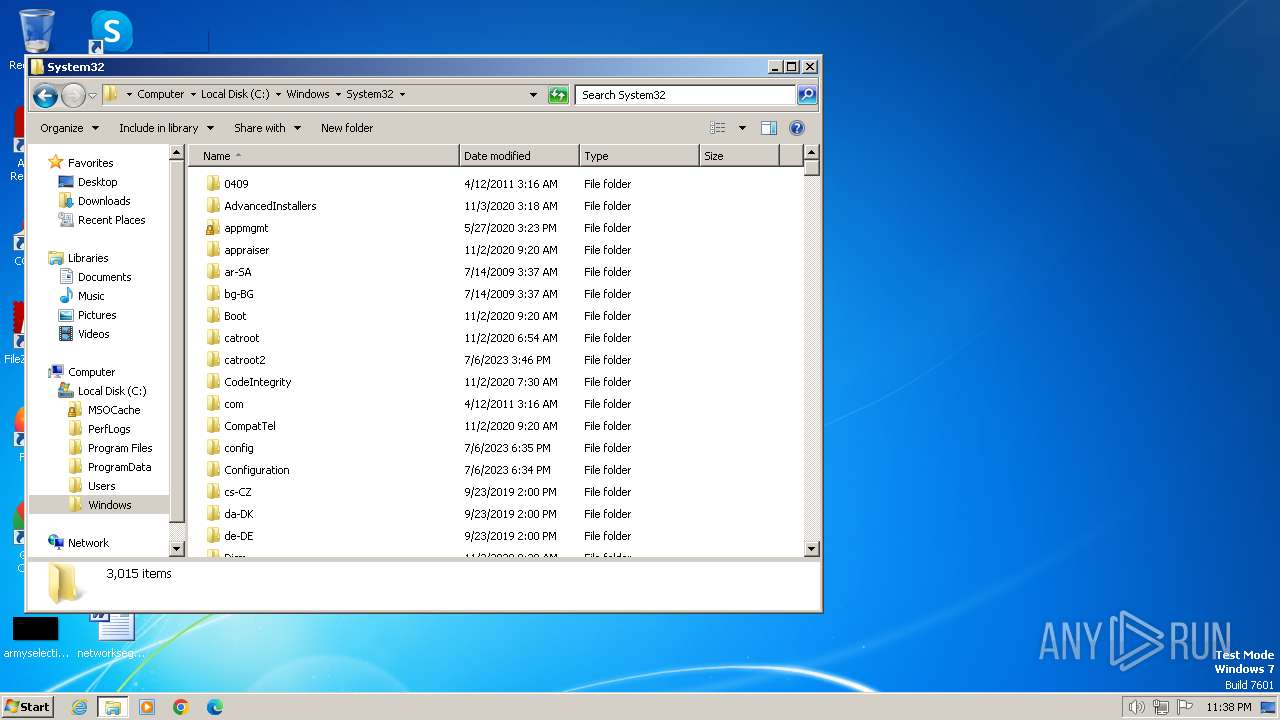
Task: Select Favorites in the navigation pane
Action: (90, 163)
